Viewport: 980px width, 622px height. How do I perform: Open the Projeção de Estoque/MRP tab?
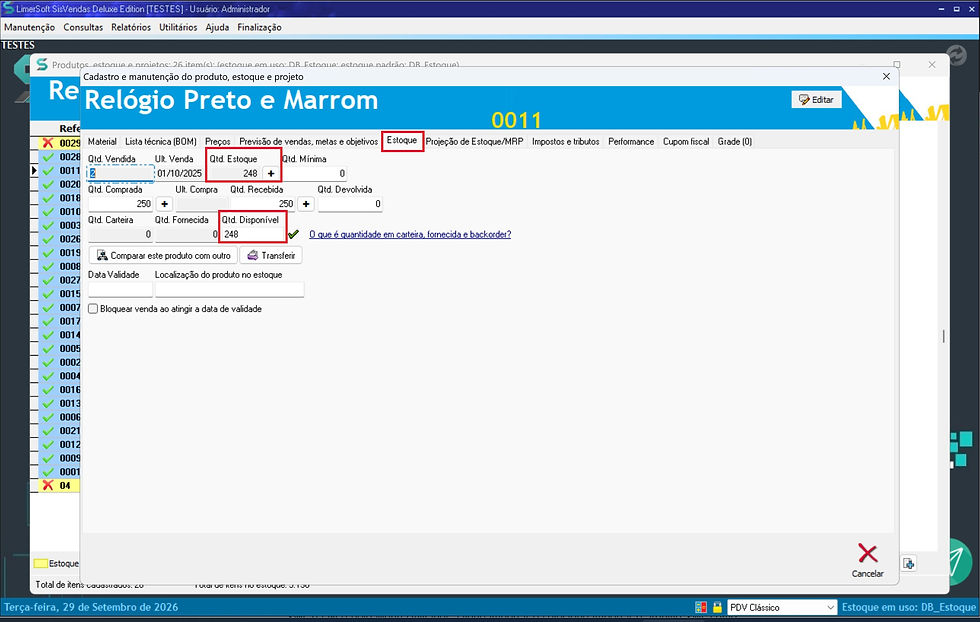[x=474, y=141]
